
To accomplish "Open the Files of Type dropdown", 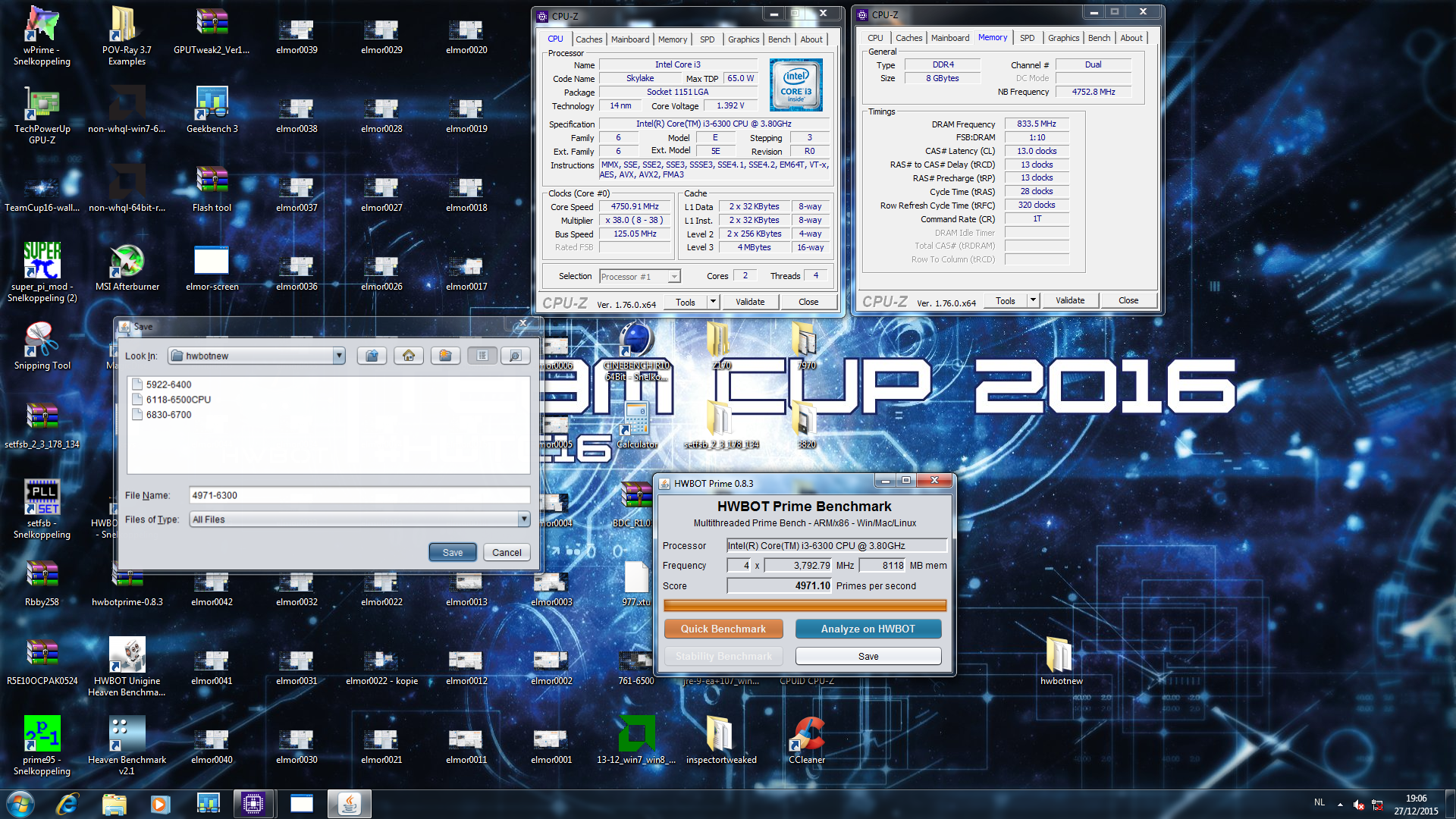I will click(523, 519).
